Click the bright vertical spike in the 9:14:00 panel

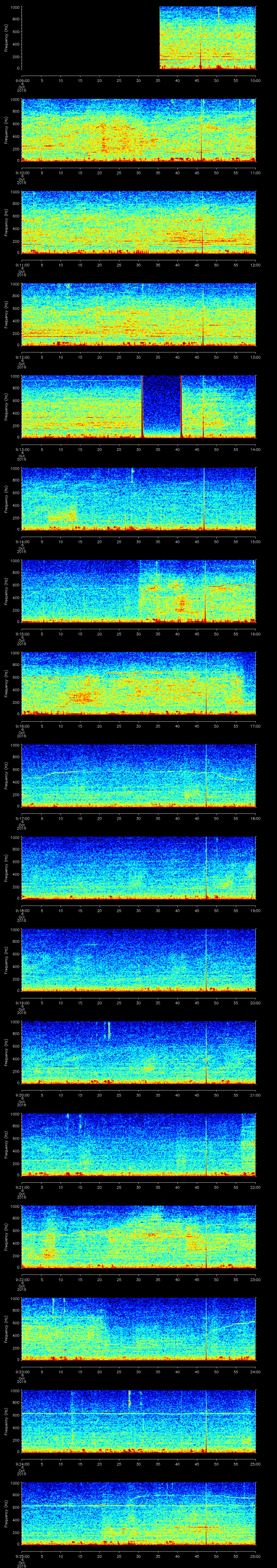click(x=204, y=499)
